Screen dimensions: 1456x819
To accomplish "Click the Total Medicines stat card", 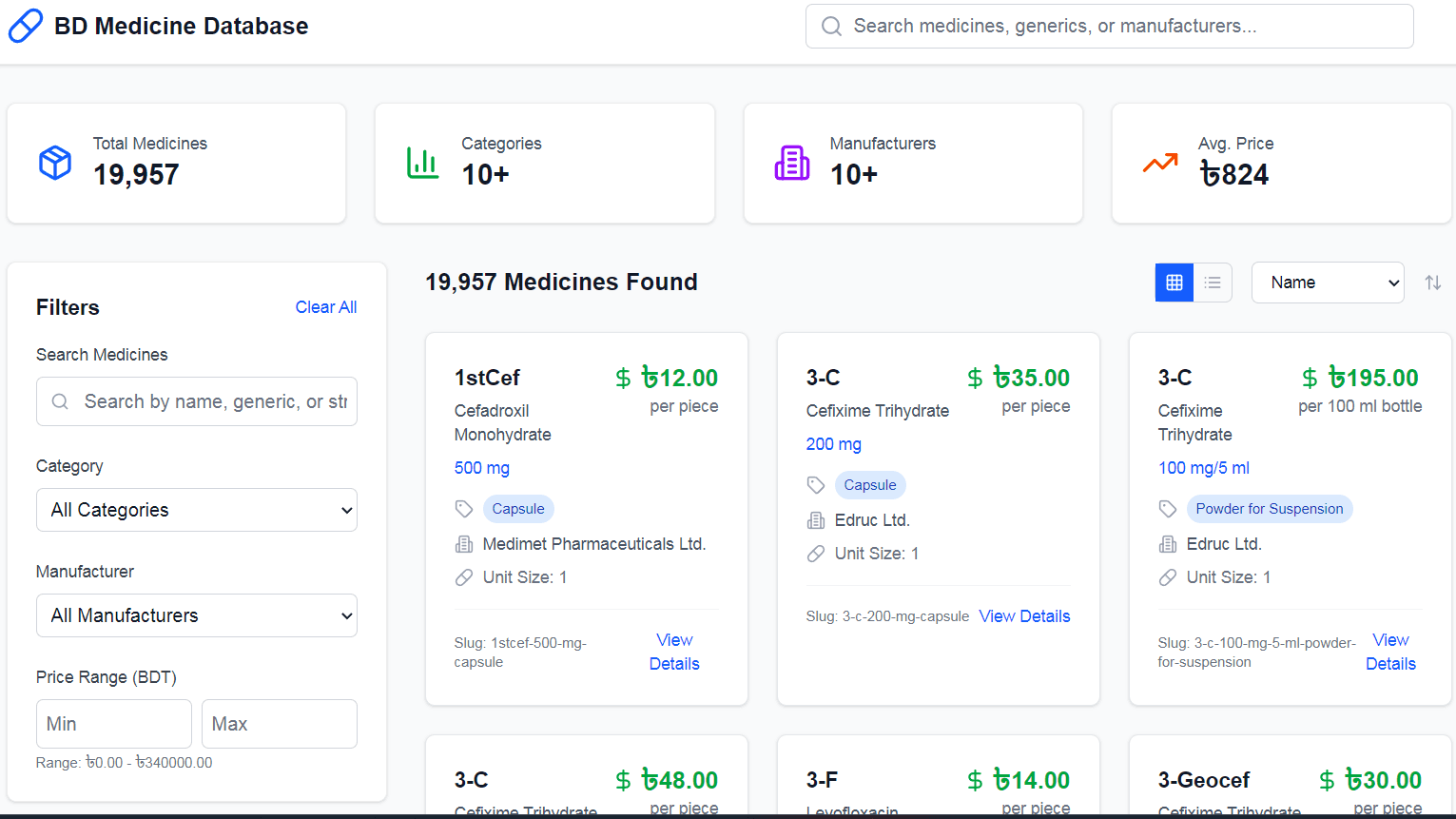I will click(177, 164).
